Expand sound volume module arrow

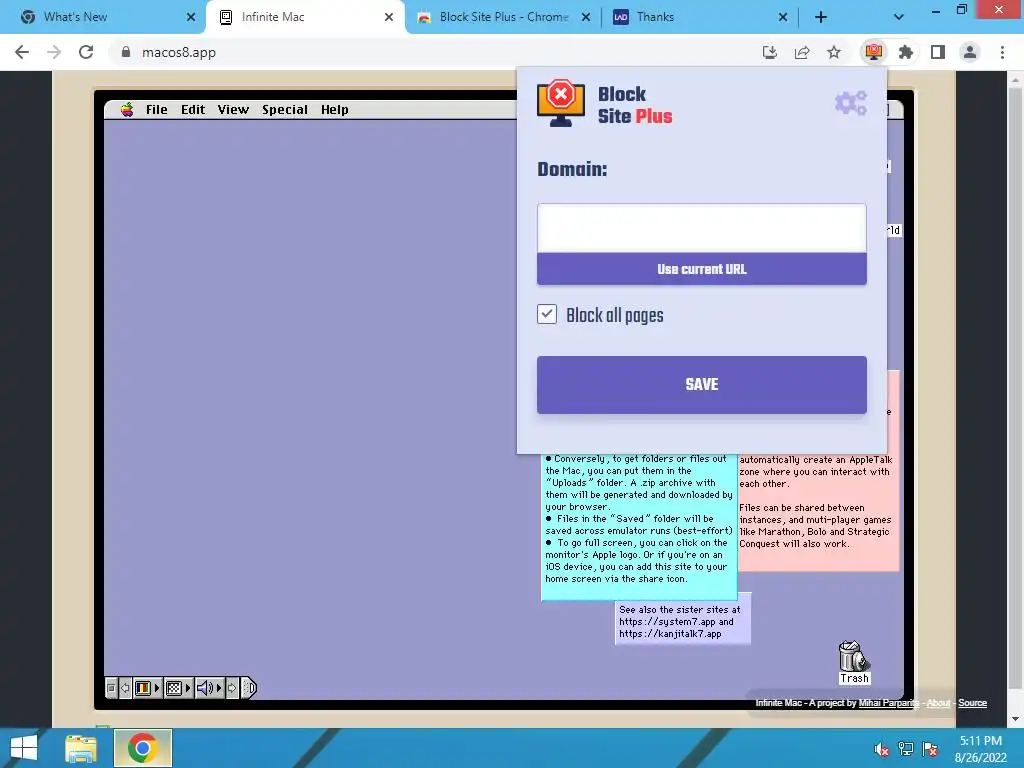(219, 688)
